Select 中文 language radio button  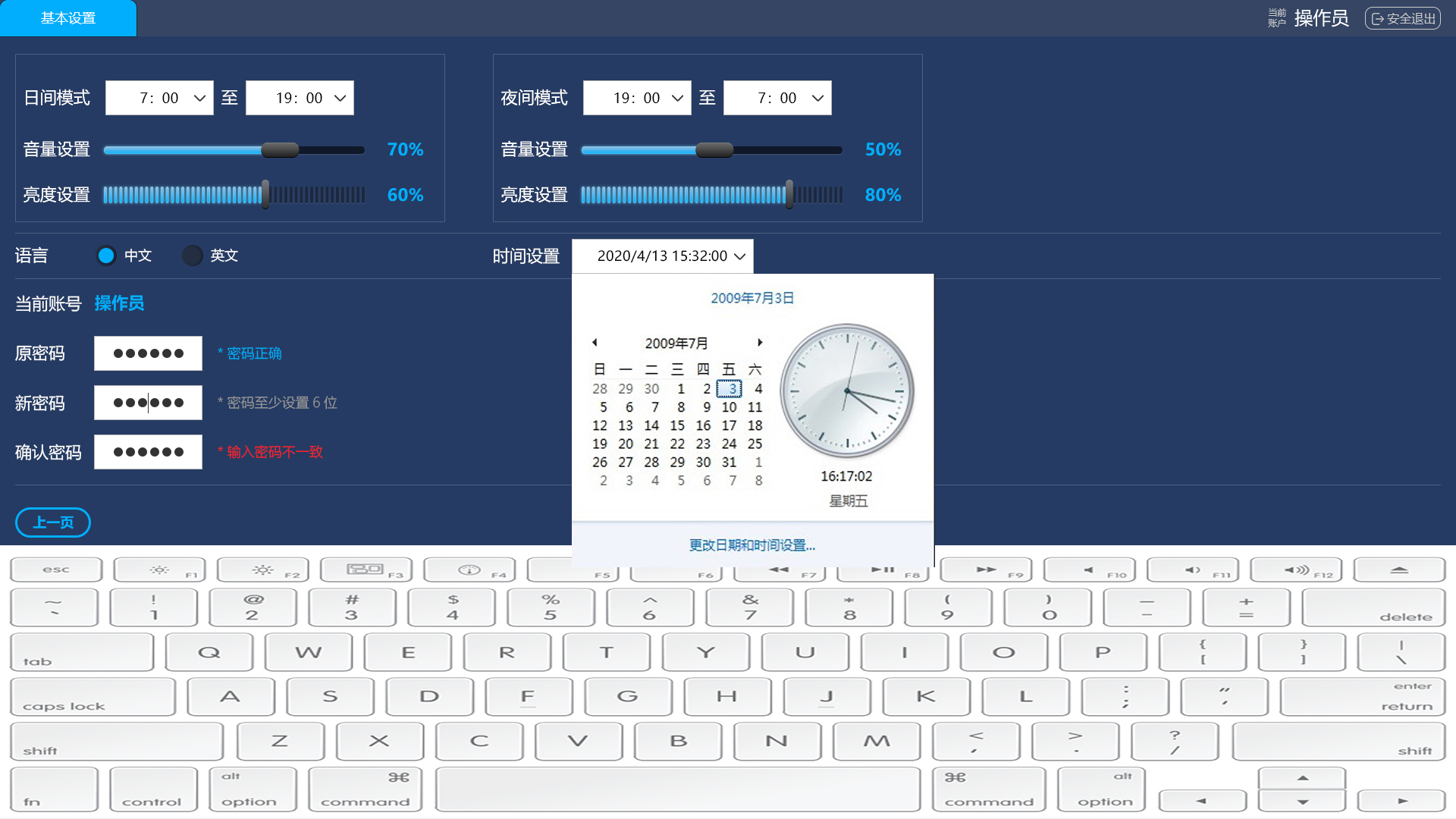point(106,256)
